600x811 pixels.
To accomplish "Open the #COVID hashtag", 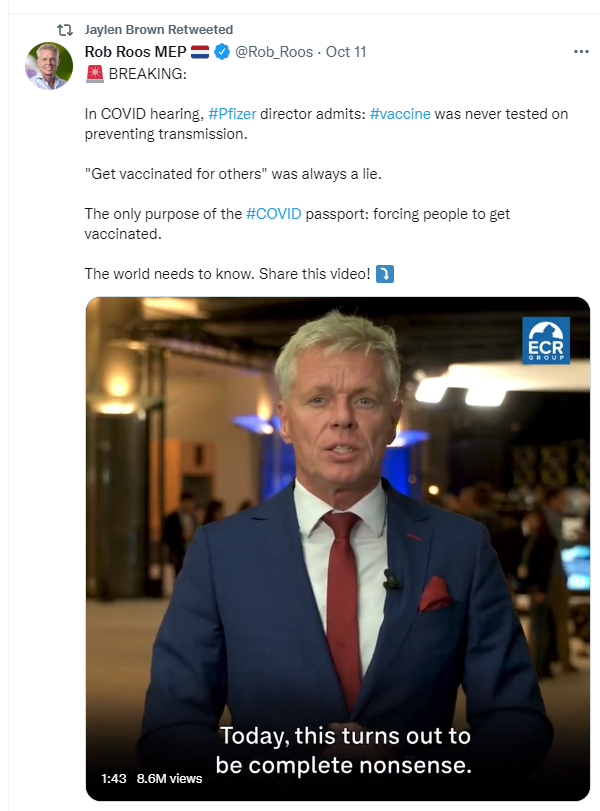I will tap(274, 214).
